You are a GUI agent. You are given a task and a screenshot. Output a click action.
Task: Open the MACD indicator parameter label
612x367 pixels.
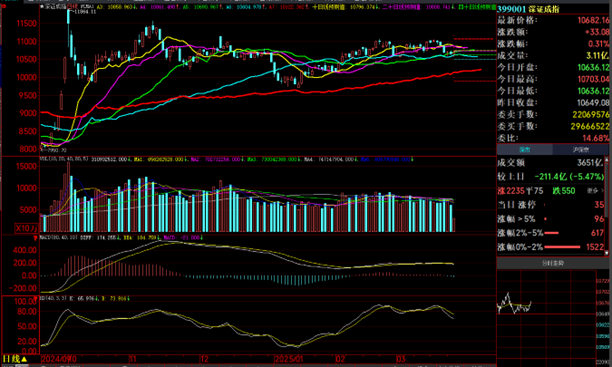(60, 237)
